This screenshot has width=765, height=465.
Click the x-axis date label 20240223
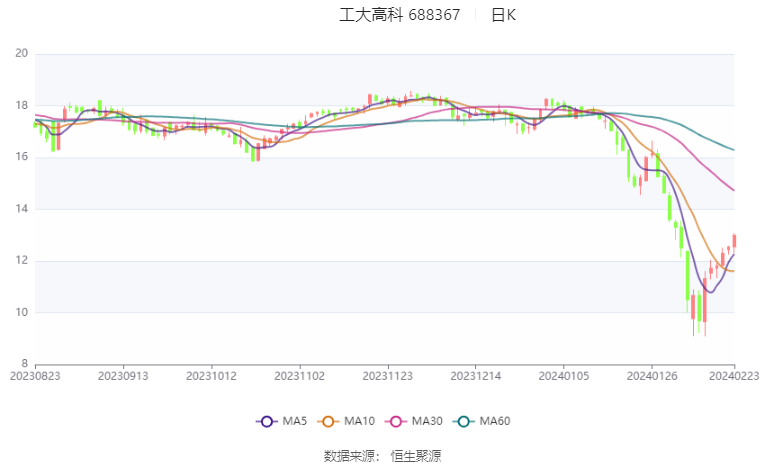(734, 376)
